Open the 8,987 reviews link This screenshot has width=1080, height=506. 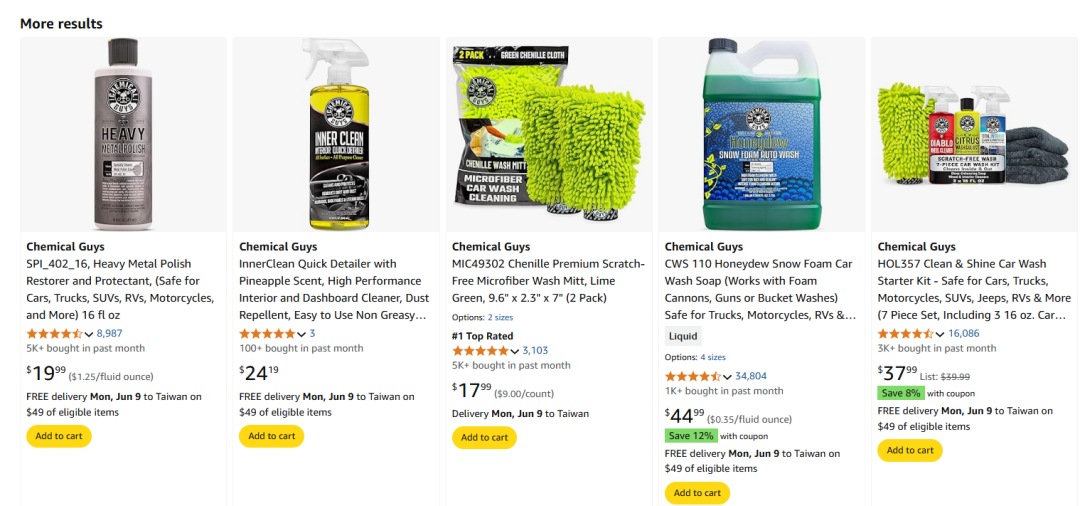109,334
